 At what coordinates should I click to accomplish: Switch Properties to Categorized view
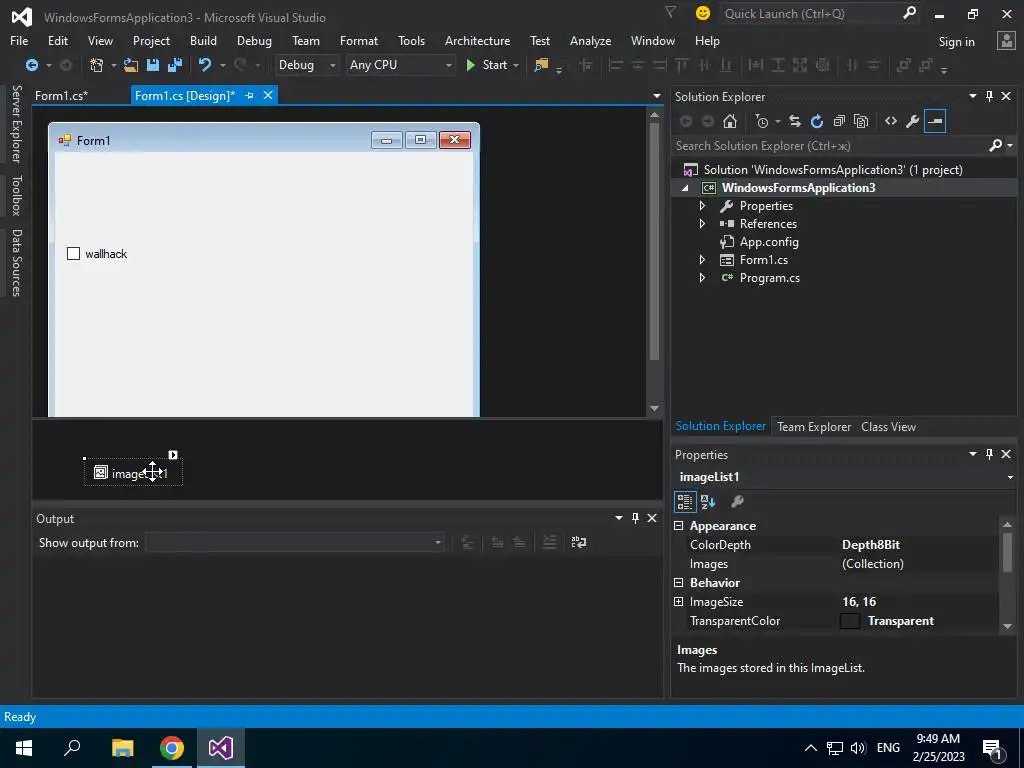click(684, 502)
